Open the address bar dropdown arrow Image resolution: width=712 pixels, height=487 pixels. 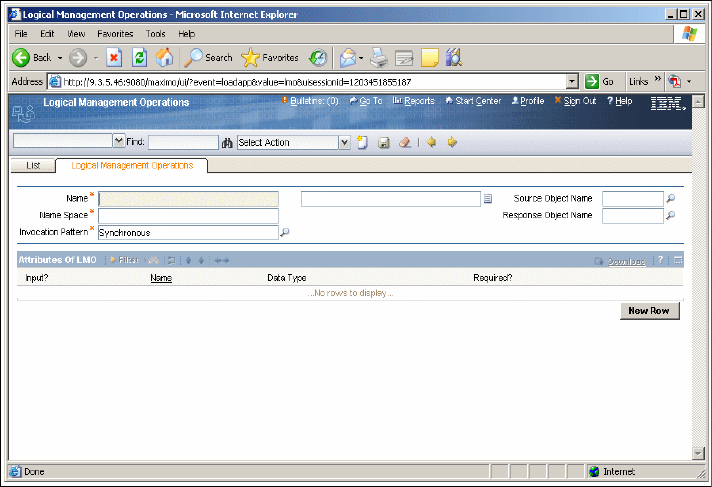[573, 82]
